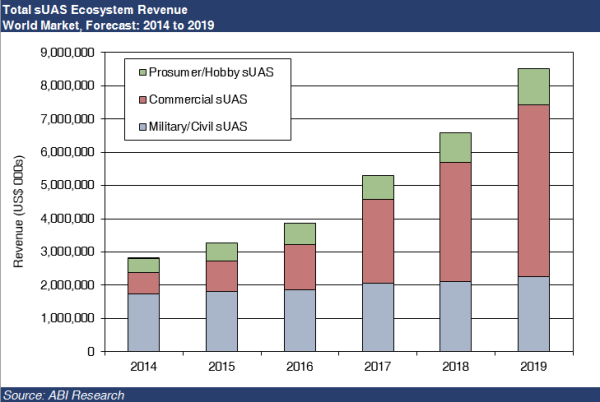Screen dimensions: 600x402
Task: Click the 2018 x-axis label
Action: [455, 366]
